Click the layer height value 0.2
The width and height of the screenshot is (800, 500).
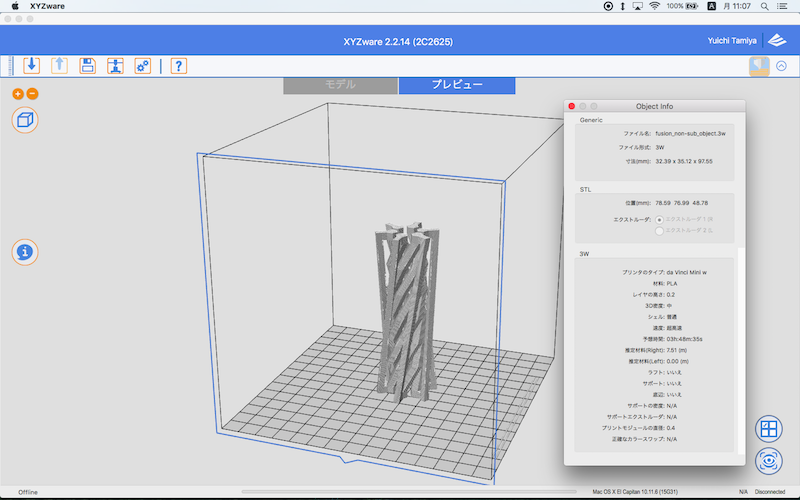pyautogui.click(x=670, y=295)
